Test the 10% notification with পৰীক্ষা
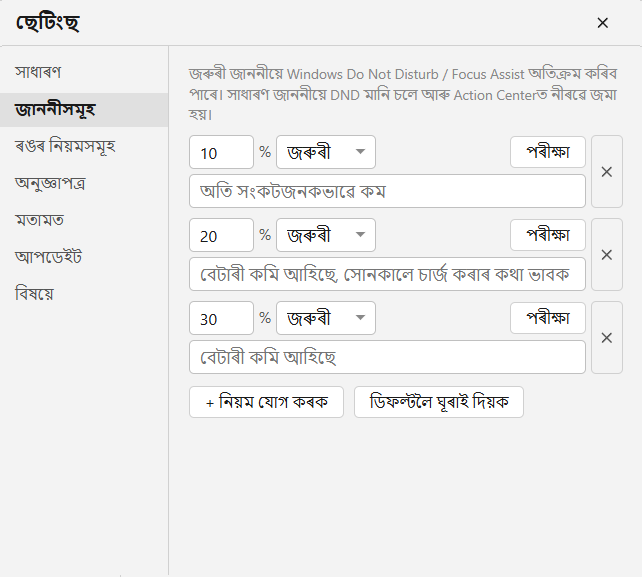Image resolution: width=642 pixels, height=577 pixels. click(x=548, y=152)
